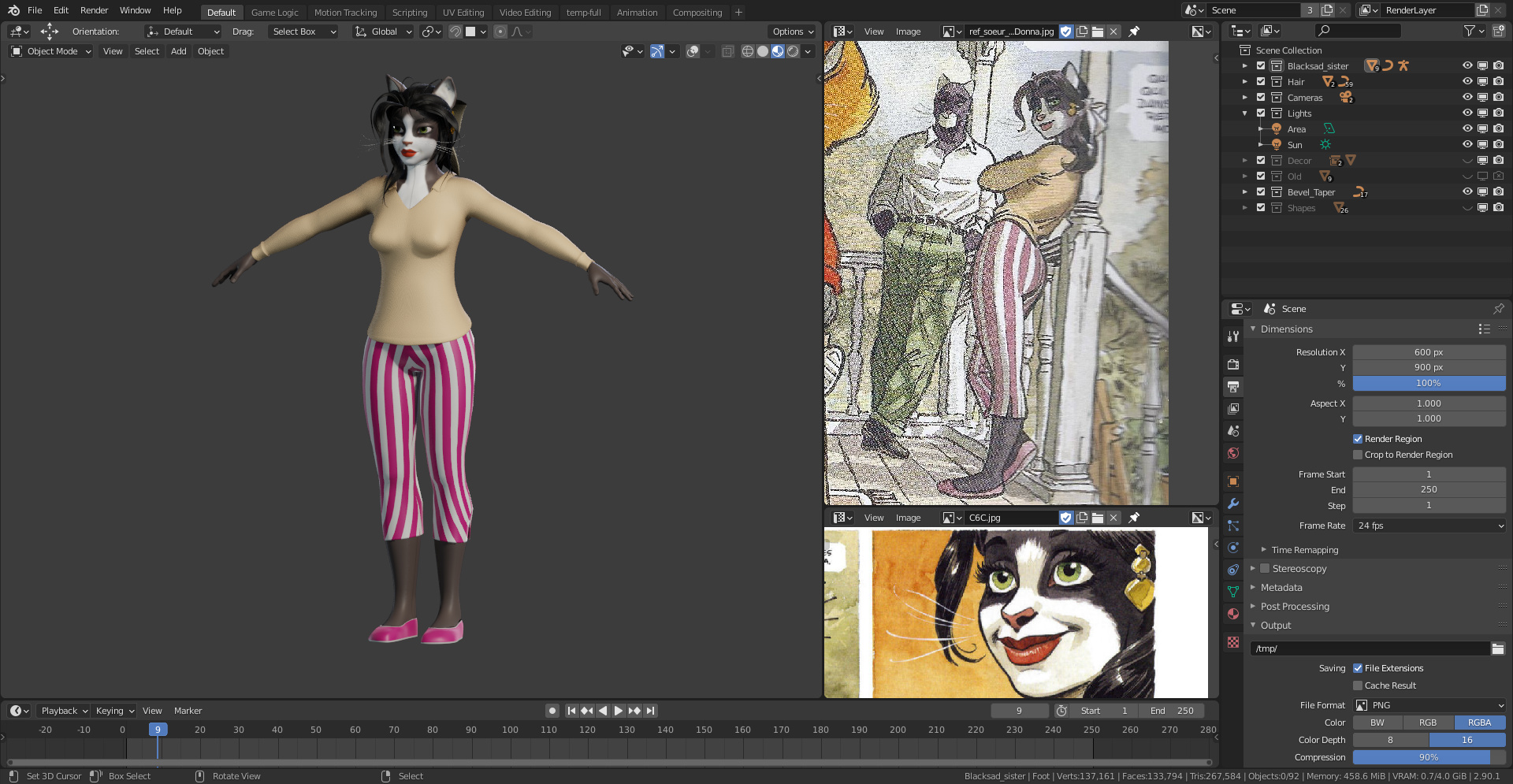Open the viewport Add menu
Image resolution: width=1513 pixels, height=784 pixels.
(x=179, y=51)
